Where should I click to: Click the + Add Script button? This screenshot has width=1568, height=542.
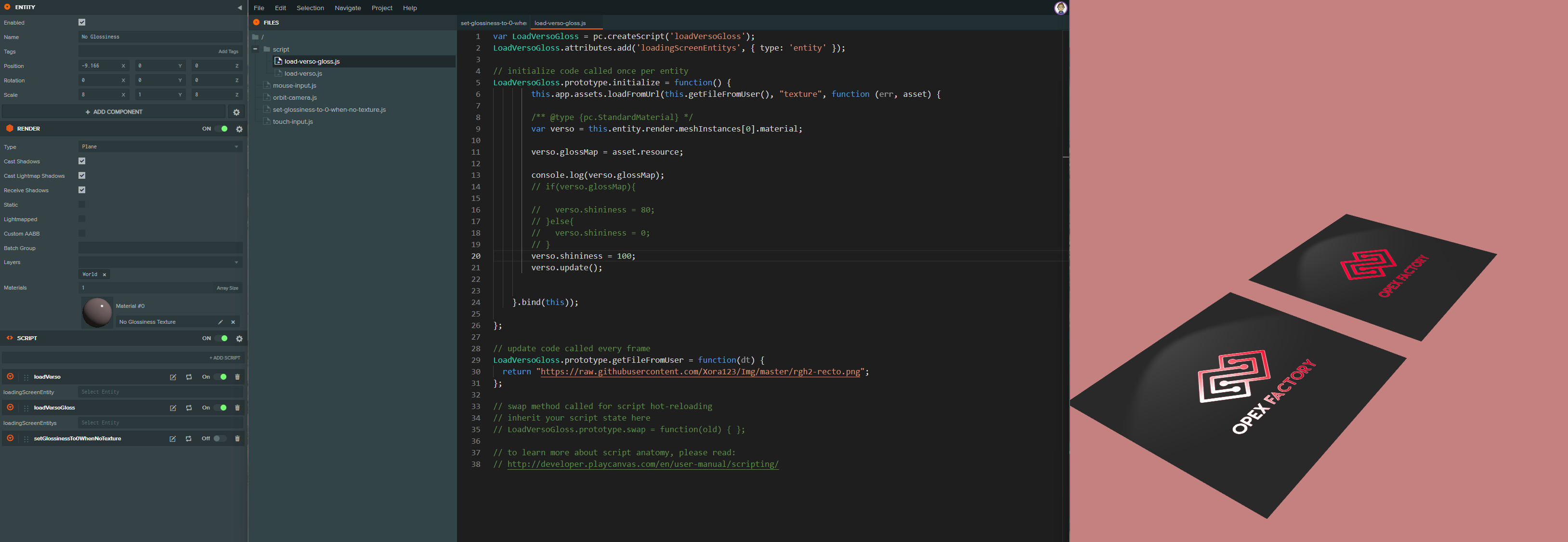click(224, 358)
